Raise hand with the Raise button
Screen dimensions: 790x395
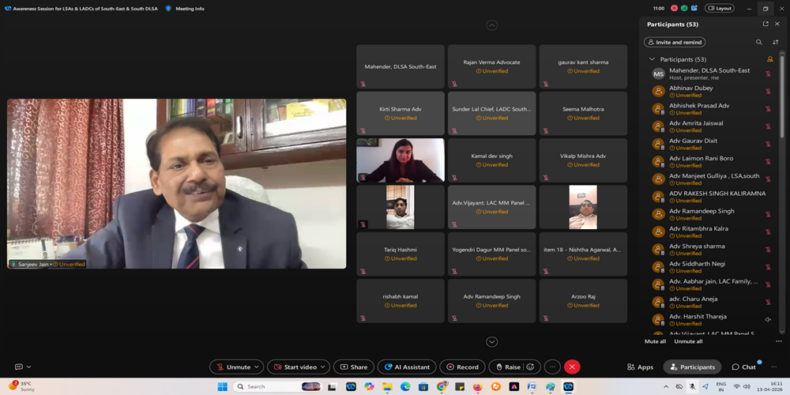tap(508, 367)
